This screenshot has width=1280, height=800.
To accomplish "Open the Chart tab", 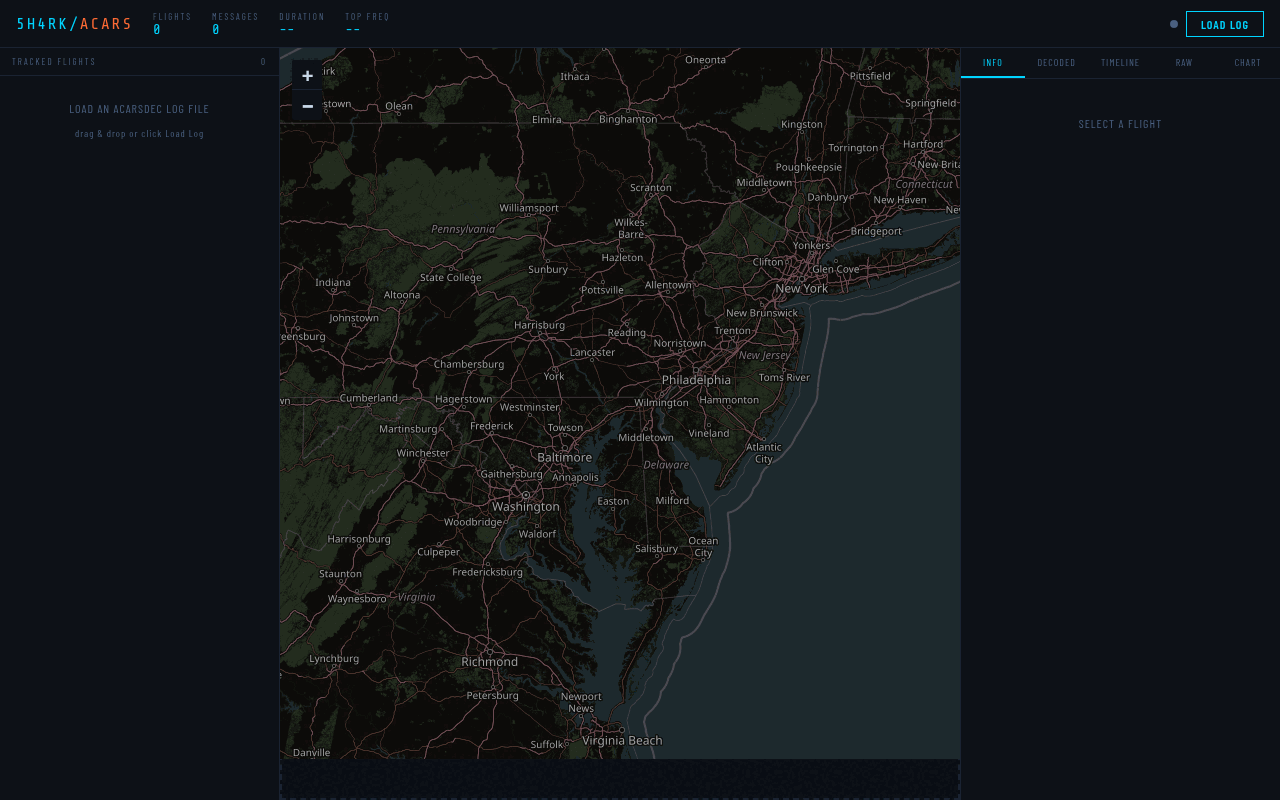I will point(1247,62).
